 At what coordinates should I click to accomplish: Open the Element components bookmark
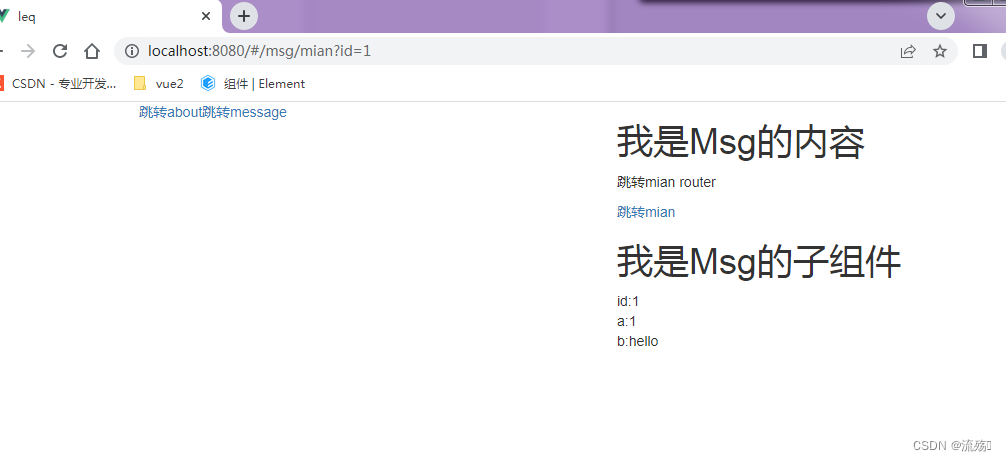253,83
